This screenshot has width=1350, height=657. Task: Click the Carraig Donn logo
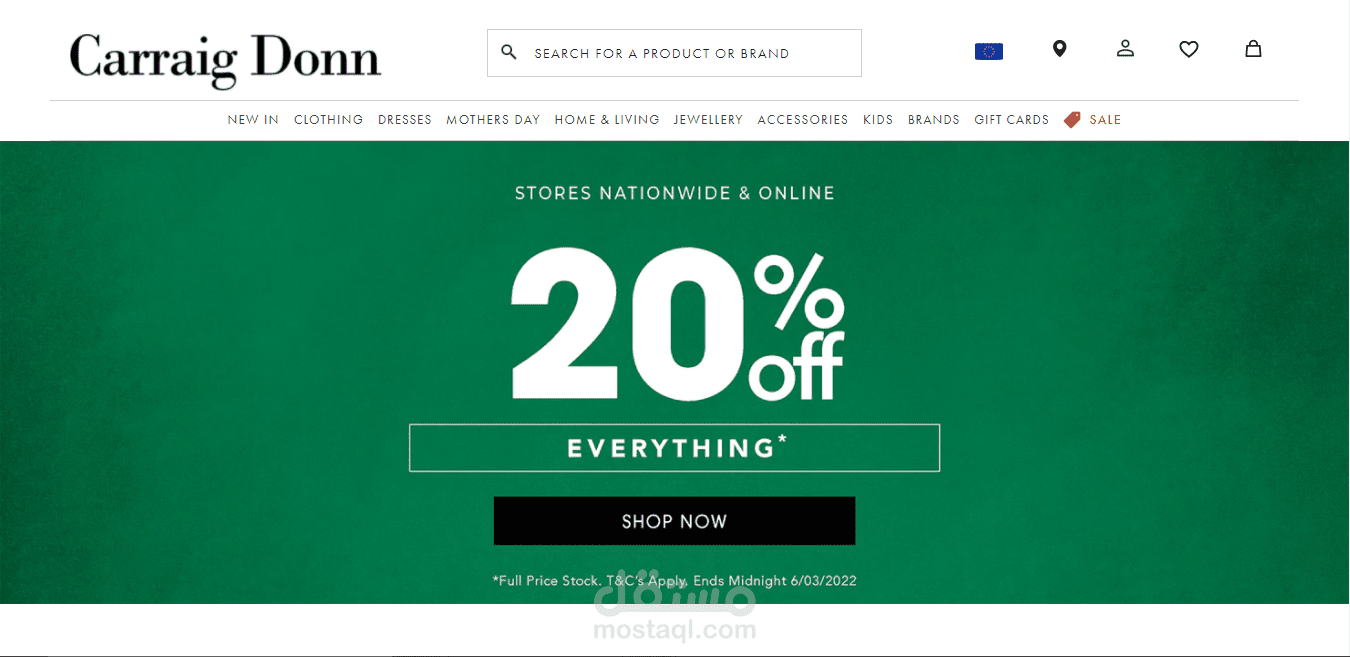coord(225,56)
